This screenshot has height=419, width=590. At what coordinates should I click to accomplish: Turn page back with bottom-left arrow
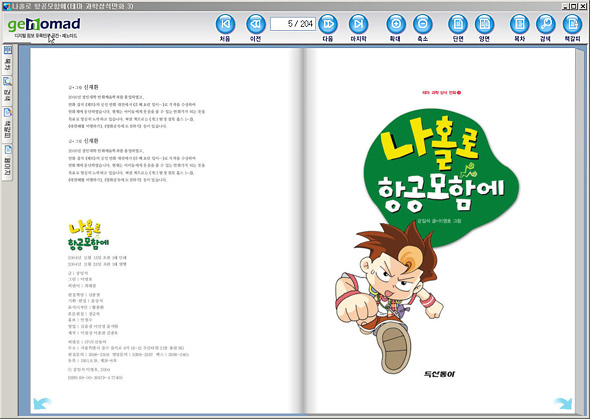tap(42, 403)
